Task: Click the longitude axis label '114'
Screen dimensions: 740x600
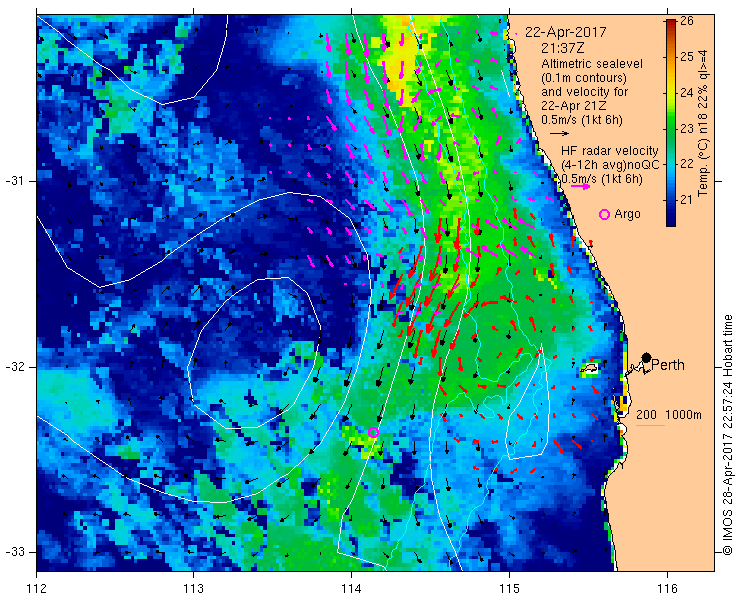Action: click(x=351, y=589)
